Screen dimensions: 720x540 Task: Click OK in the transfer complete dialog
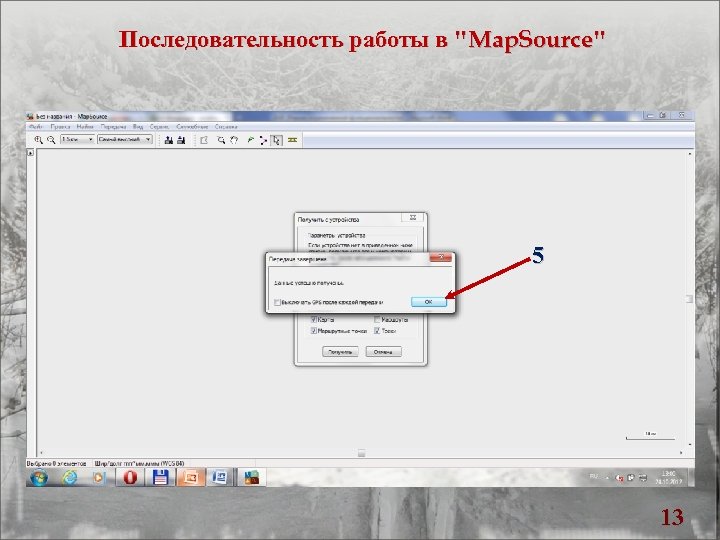pos(428,302)
